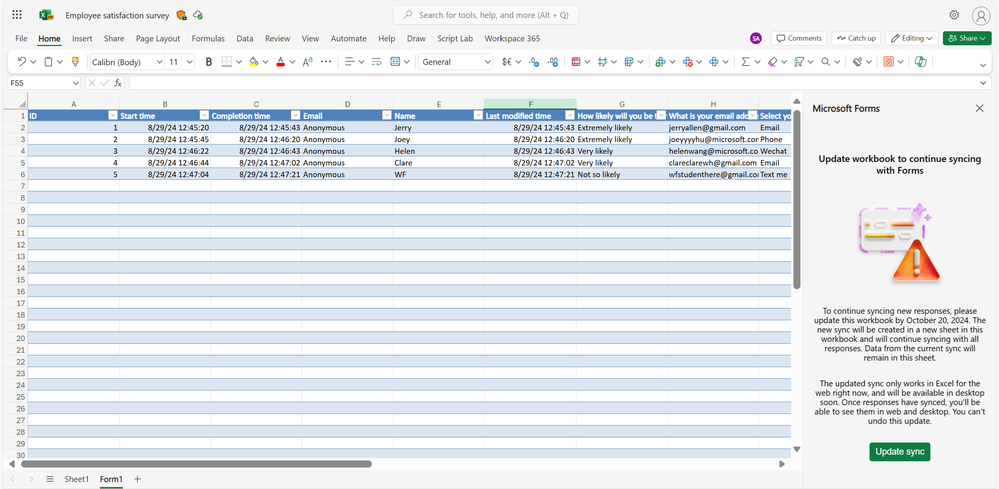The width and height of the screenshot is (999, 489).
Task: Select the Format Painter brush icon
Action: point(75,62)
